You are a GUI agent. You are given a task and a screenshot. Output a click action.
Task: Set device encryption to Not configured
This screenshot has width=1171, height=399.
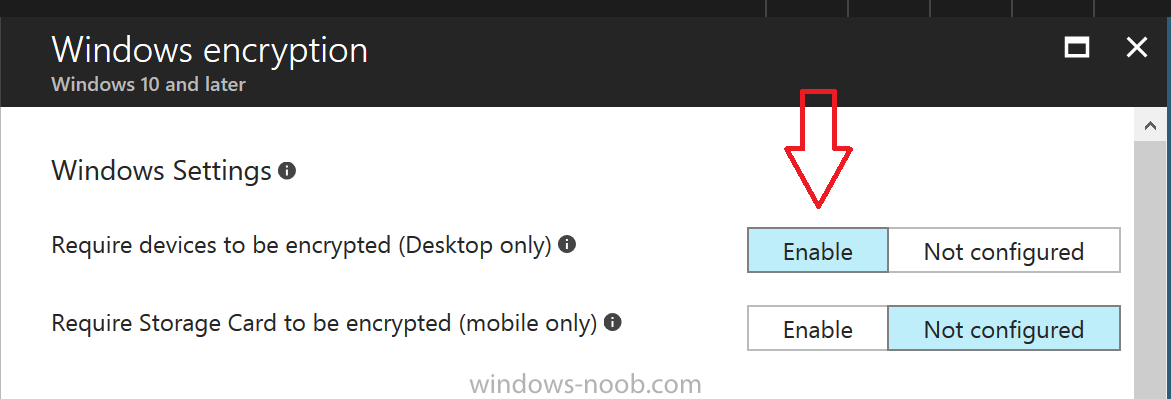[1004, 250]
